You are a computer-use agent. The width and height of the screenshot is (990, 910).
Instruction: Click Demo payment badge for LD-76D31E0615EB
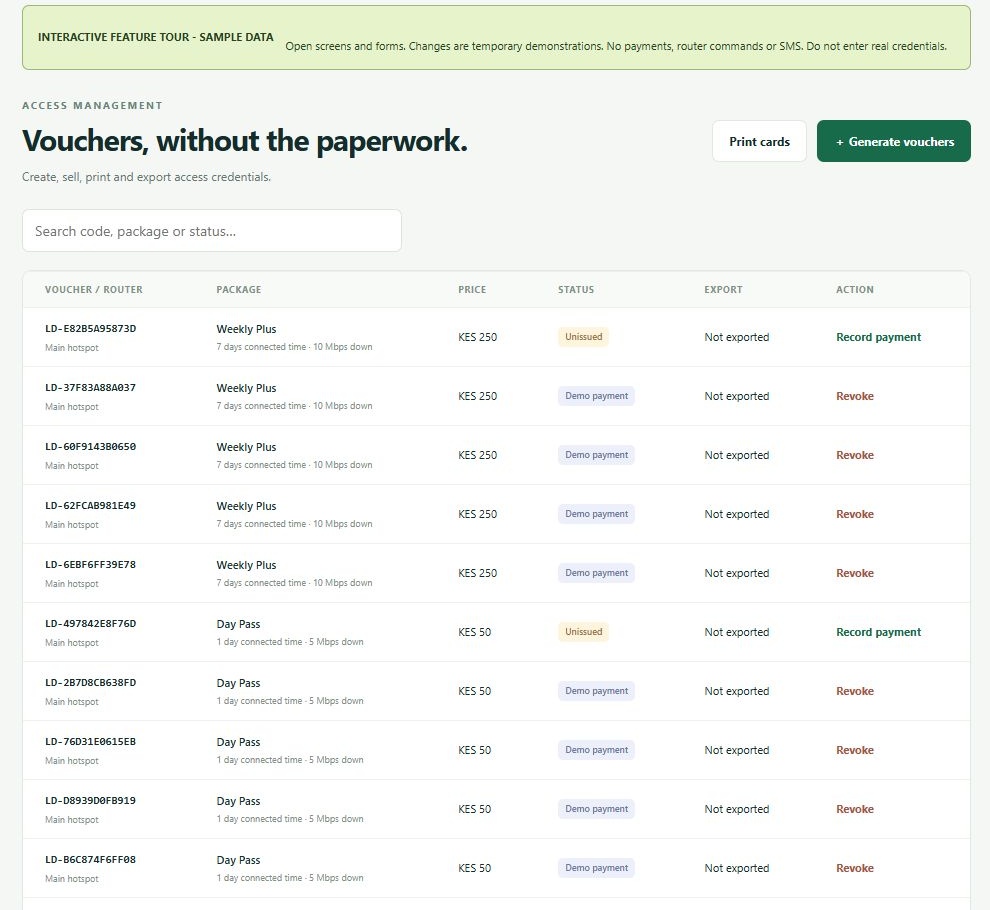click(596, 750)
